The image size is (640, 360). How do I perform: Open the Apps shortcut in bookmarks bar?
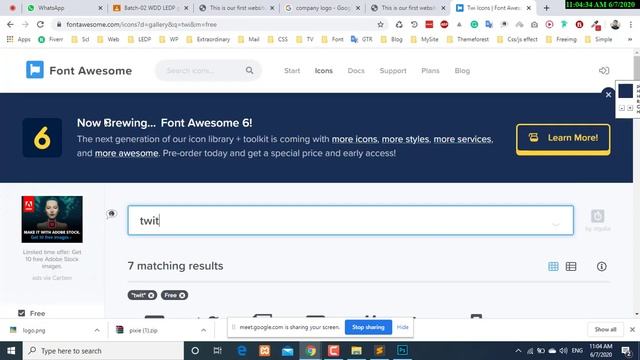pyautogui.click(x=19, y=39)
